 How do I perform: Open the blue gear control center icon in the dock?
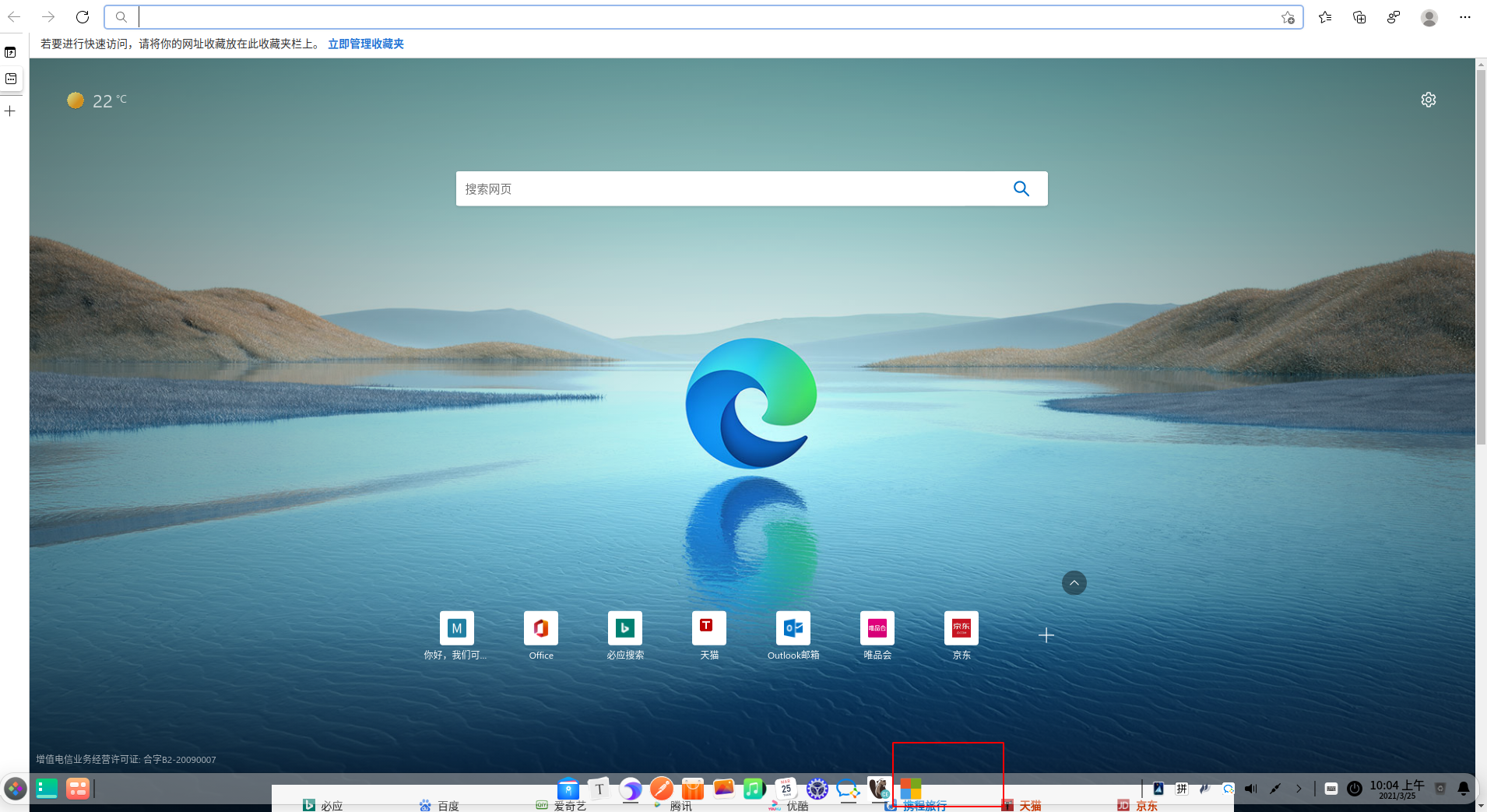point(817,789)
